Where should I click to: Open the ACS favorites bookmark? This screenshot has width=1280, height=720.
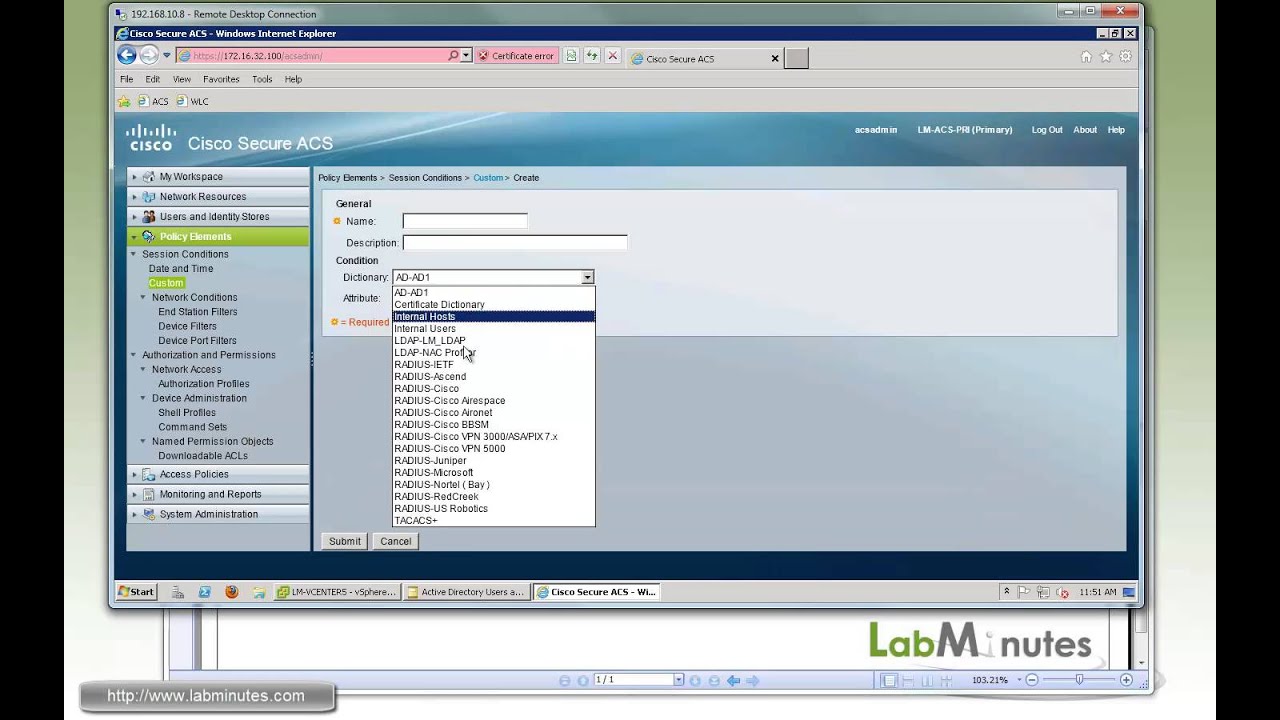tap(153, 101)
